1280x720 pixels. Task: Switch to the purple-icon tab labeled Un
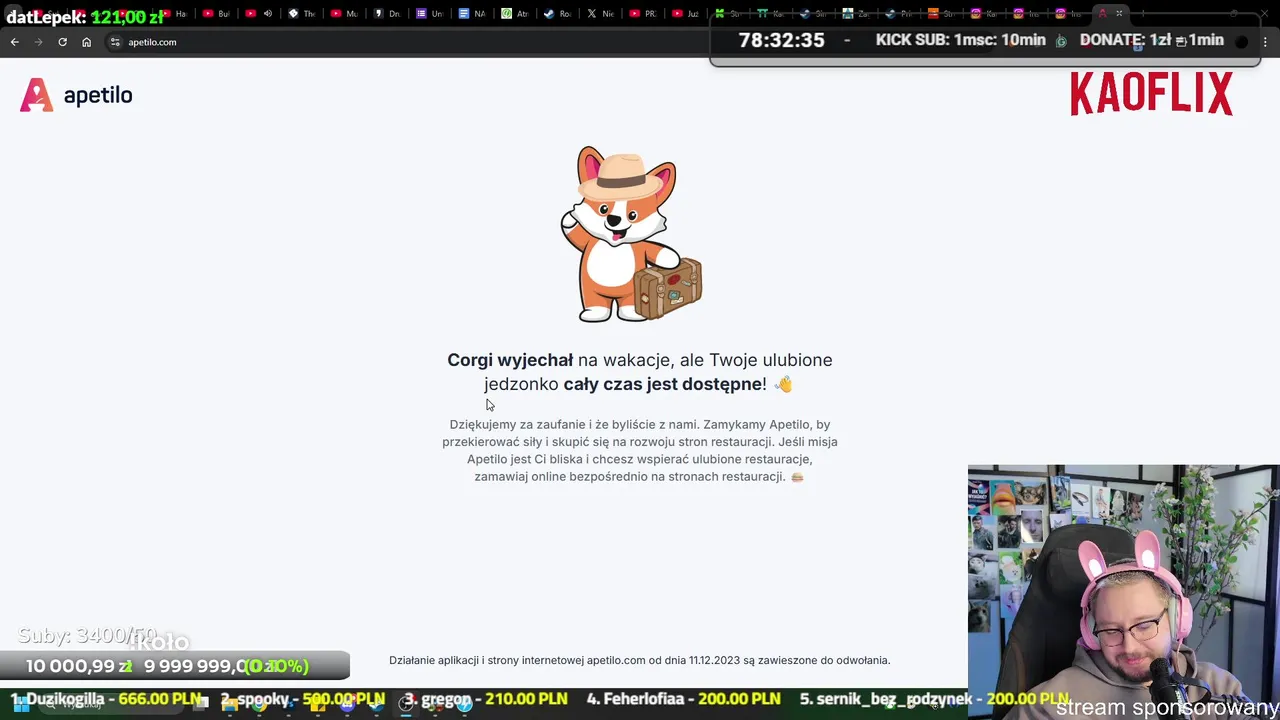(429, 14)
